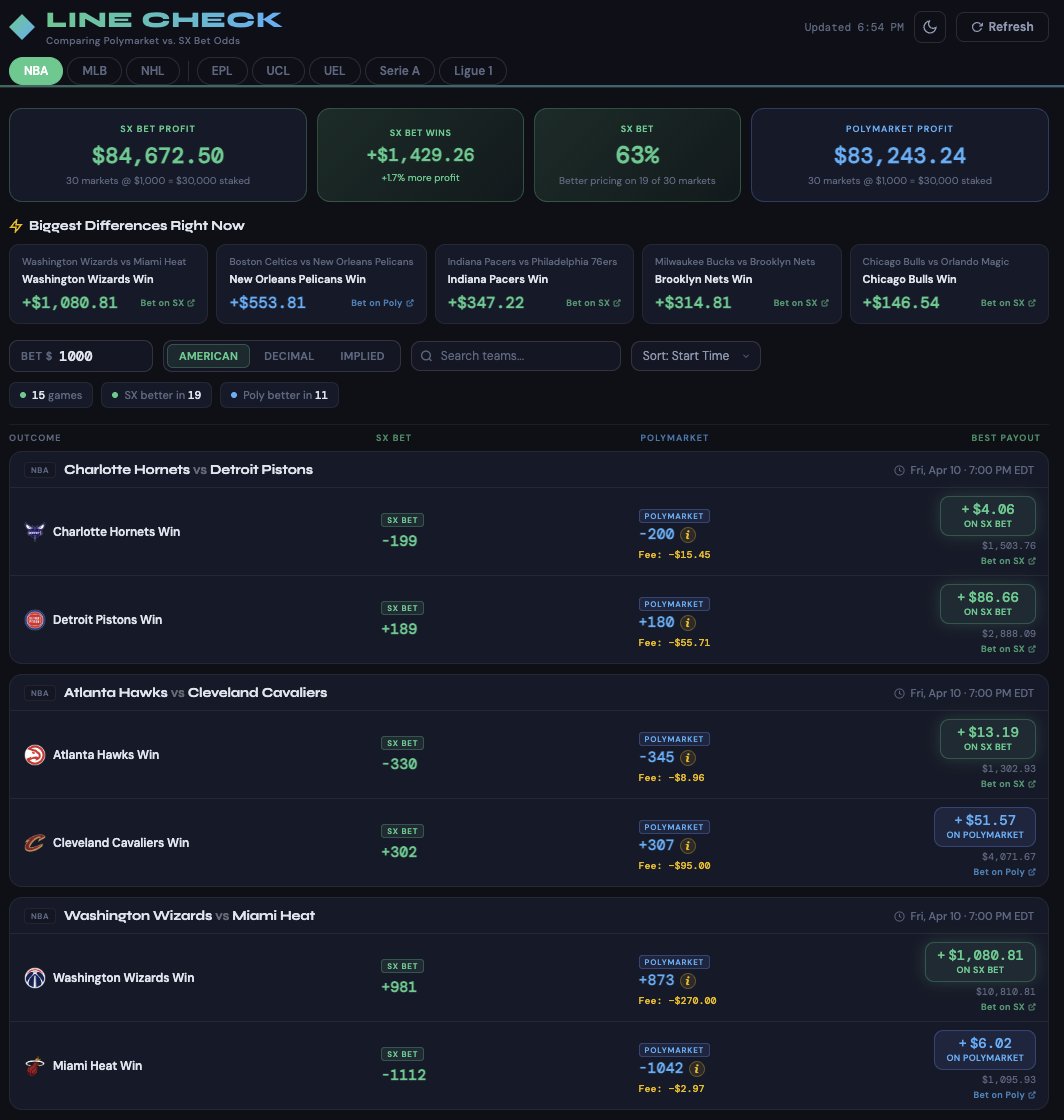Open fee info icon for Wizards +873
This screenshot has width=1064, height=1120.
click(688, 980)
